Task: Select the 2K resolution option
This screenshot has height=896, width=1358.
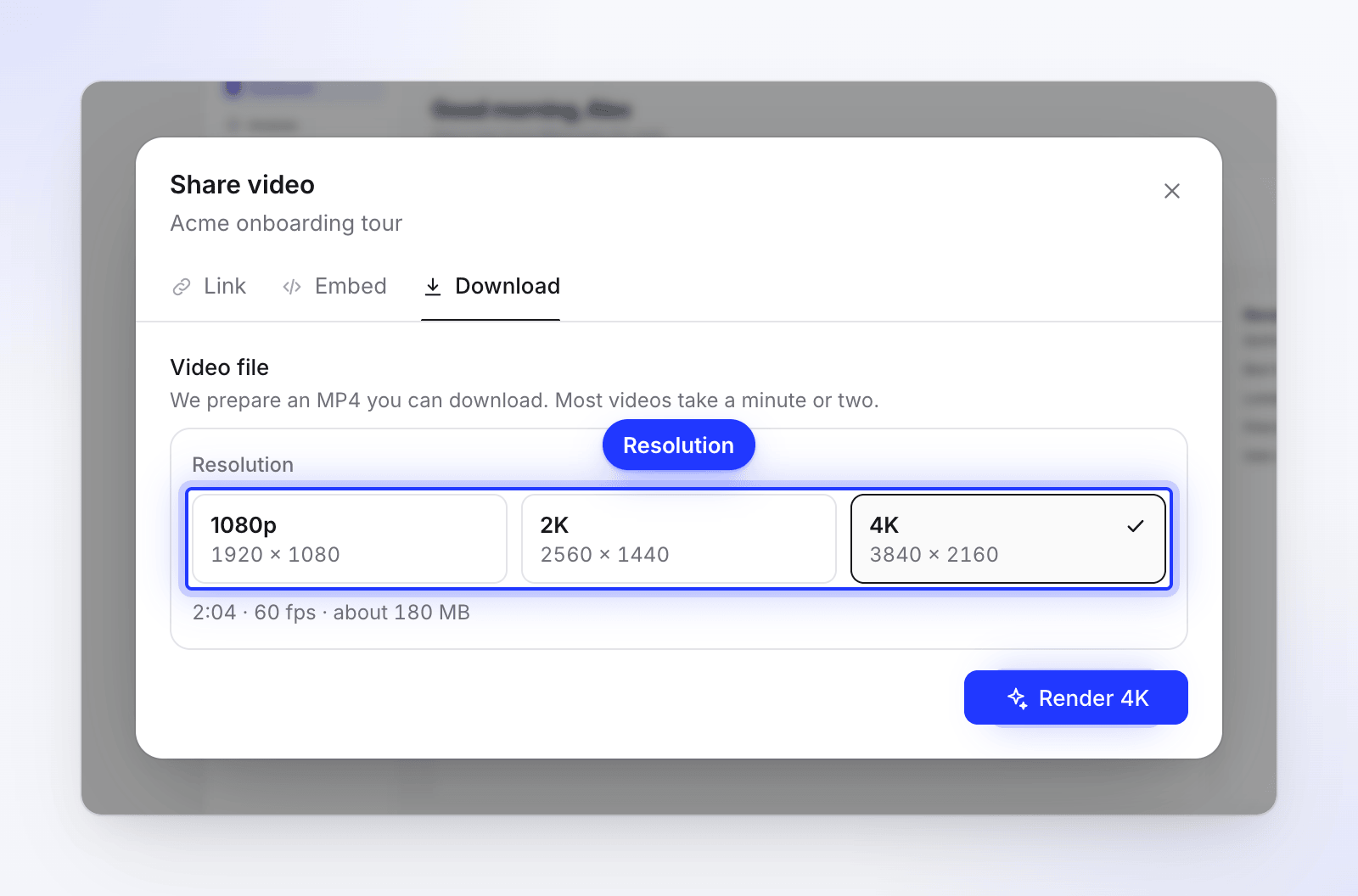Action: (x=679, y=539)
